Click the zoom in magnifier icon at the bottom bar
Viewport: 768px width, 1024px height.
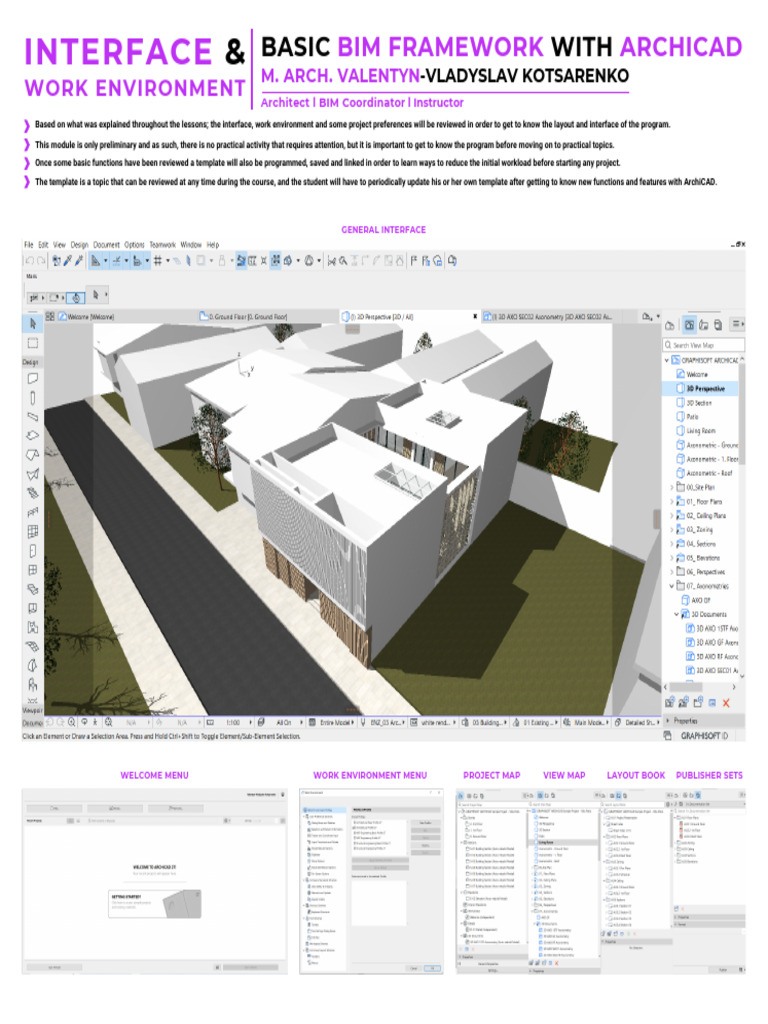[x=72, y=722]
